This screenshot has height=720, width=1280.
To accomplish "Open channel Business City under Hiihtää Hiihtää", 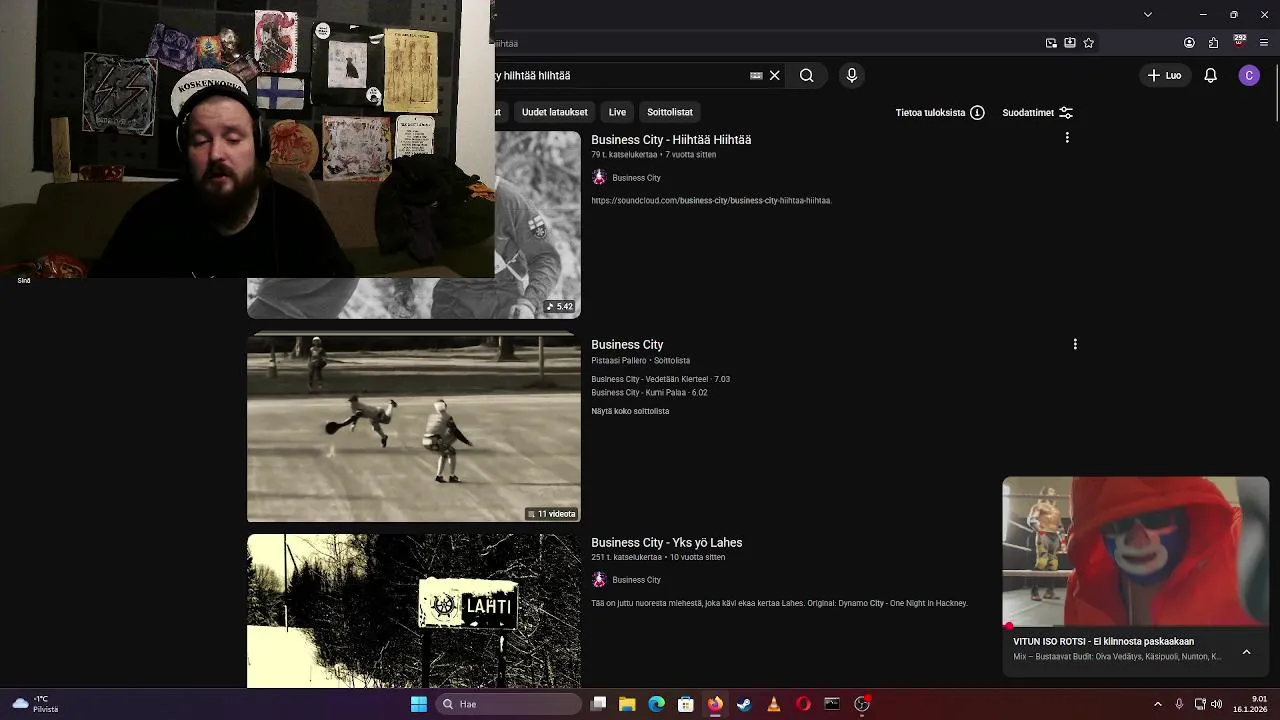I will pos(636,178).
